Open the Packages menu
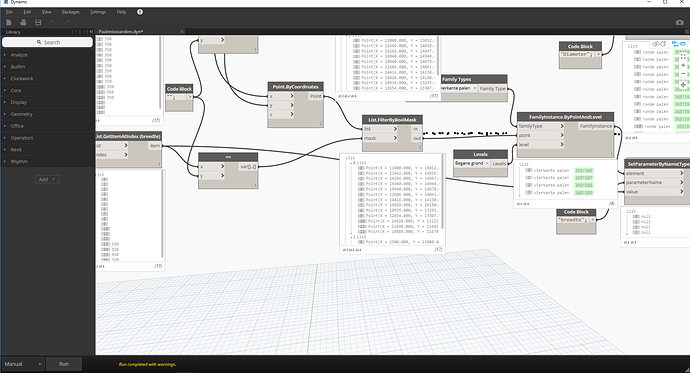Screen dimensions: 690x373 70,12
